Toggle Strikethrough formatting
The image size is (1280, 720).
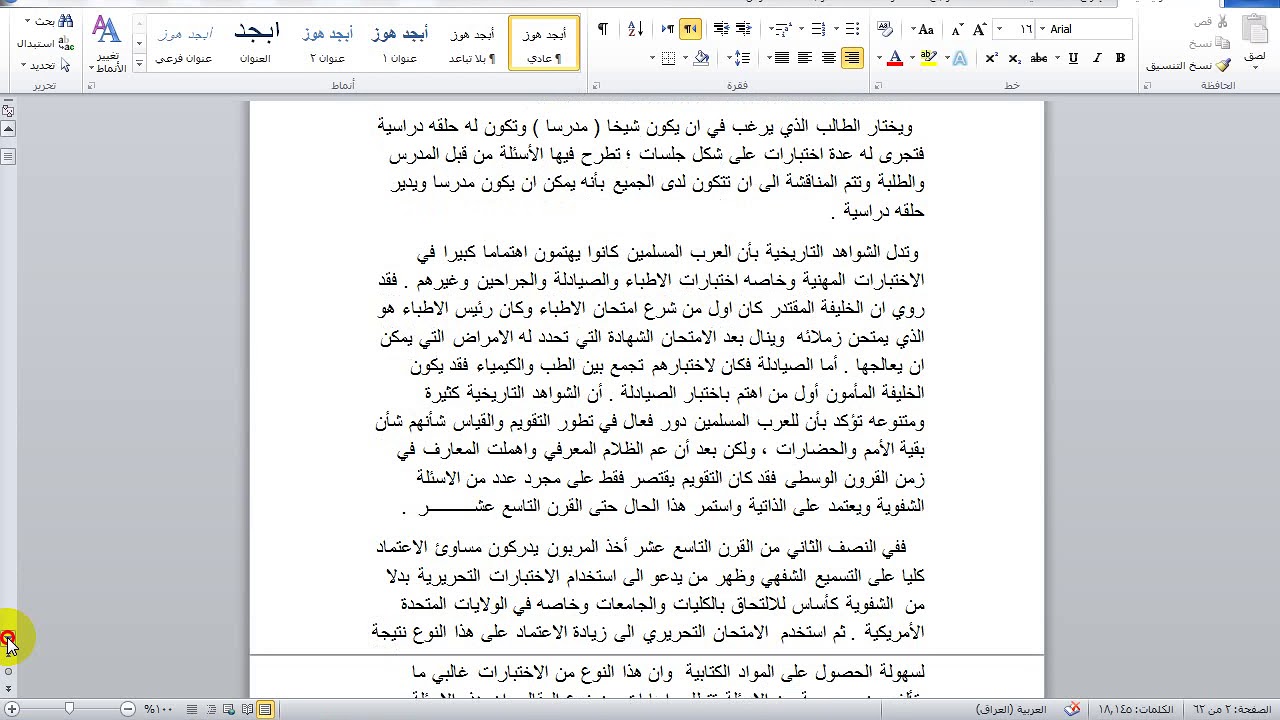point(1038,58)
